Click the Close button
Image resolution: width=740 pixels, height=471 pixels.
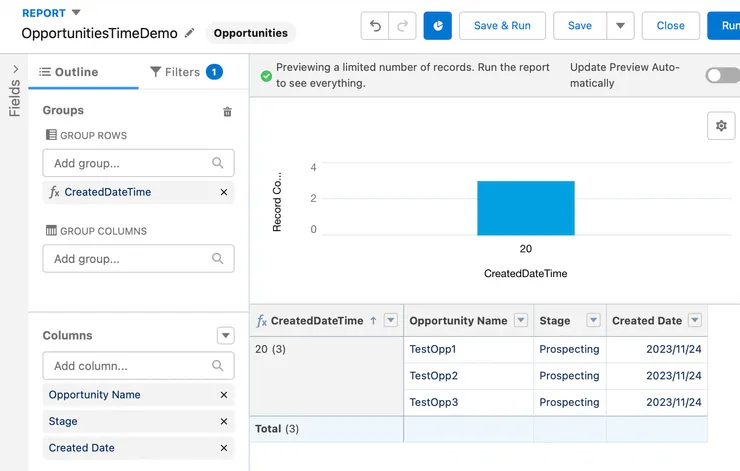(x=670, y=26)
